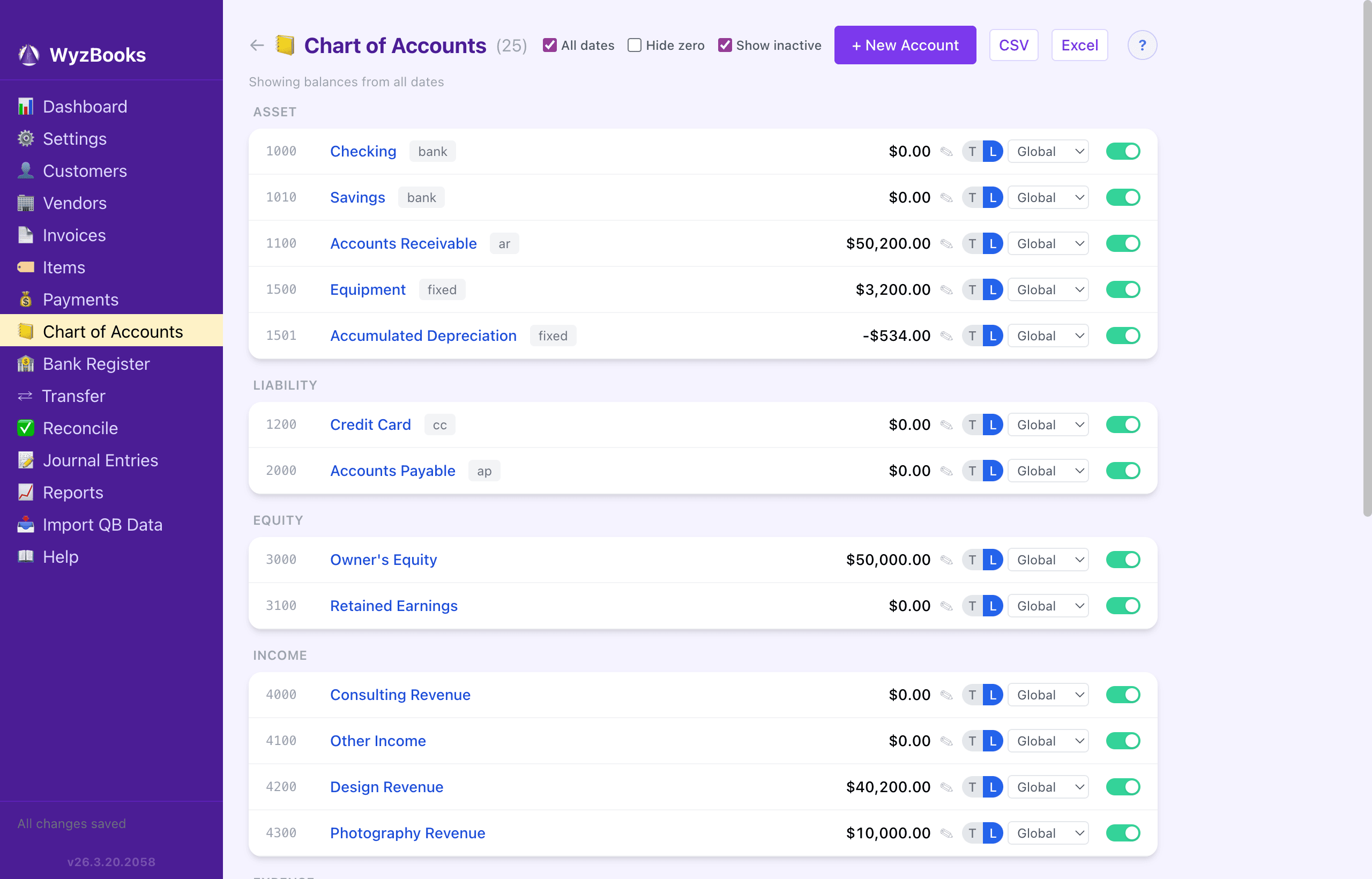Open the Customers section
Viewport: 1372px width, 879px height.
85,170
